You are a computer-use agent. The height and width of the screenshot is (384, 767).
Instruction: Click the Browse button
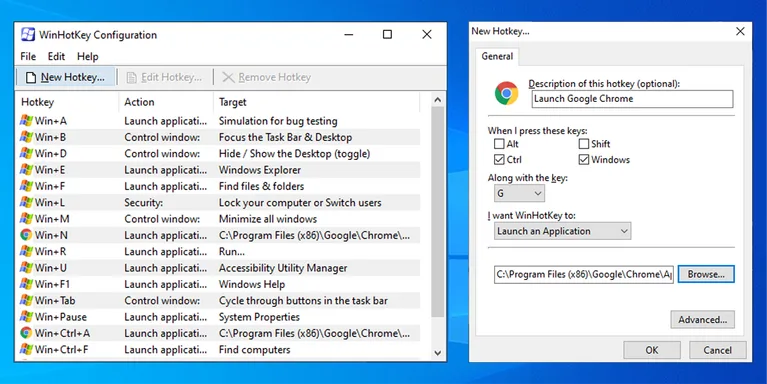tap(706, 274)
